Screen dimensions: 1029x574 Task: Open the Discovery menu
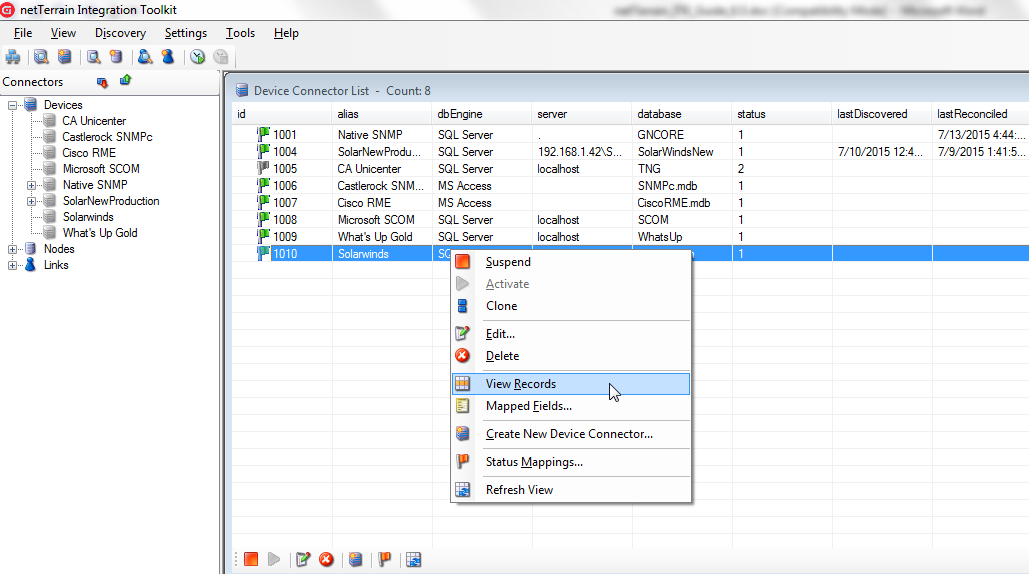[x=120, y=33]
